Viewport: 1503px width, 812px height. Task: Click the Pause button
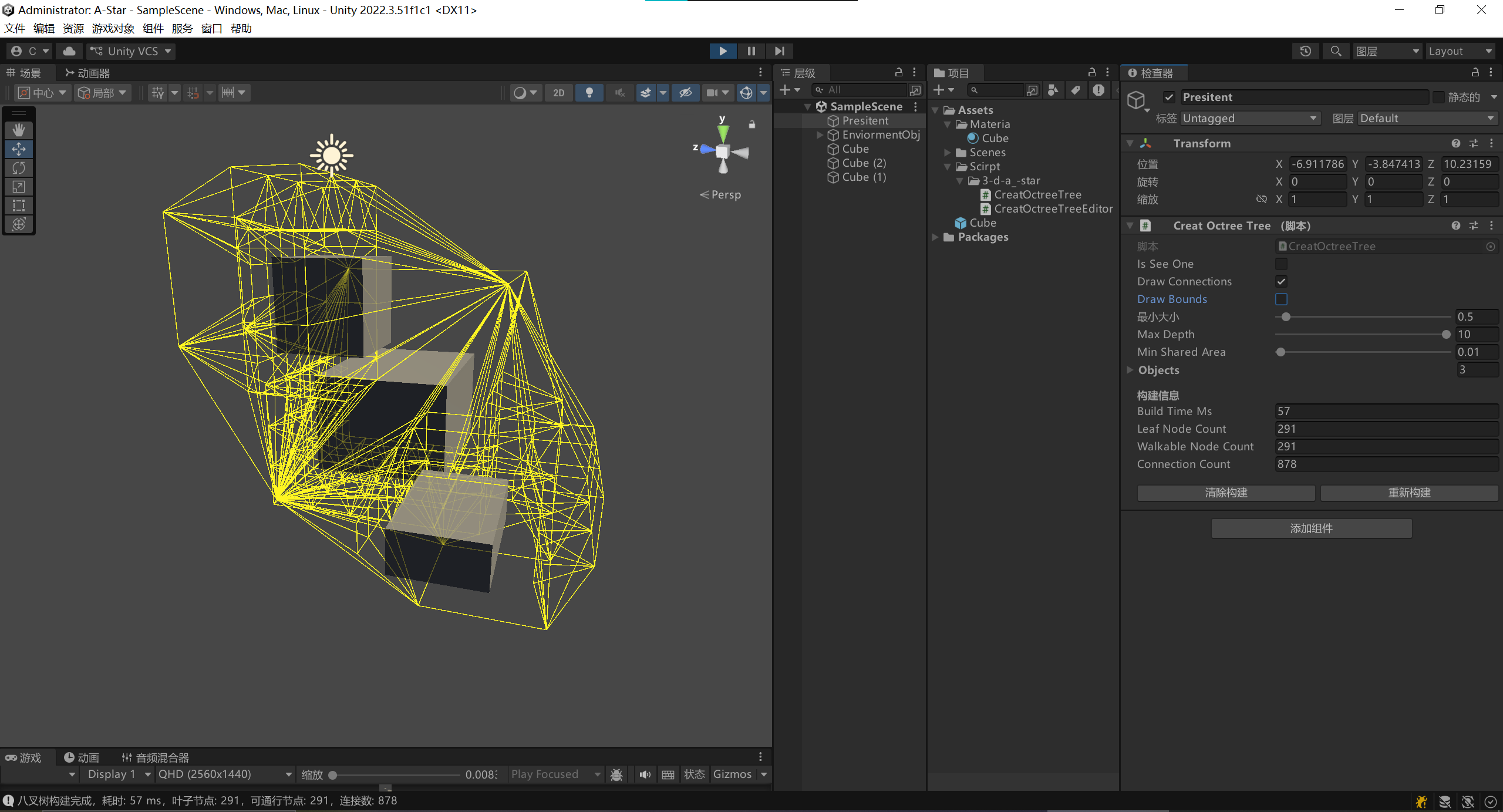pyautogui.click(x=751, y=51)
